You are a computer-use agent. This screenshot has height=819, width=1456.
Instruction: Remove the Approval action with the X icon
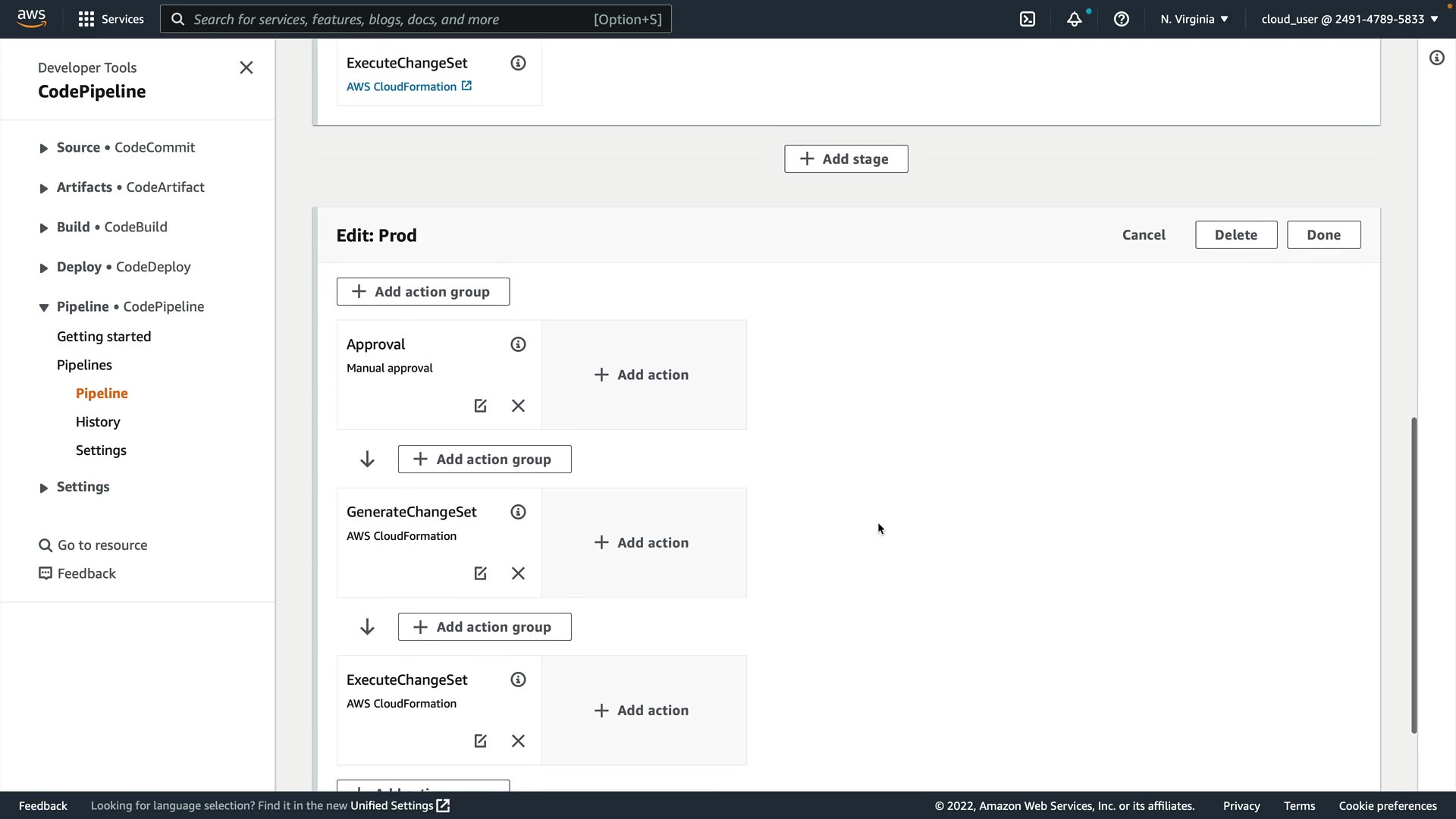pyautogui.click(x=518, y=406)
